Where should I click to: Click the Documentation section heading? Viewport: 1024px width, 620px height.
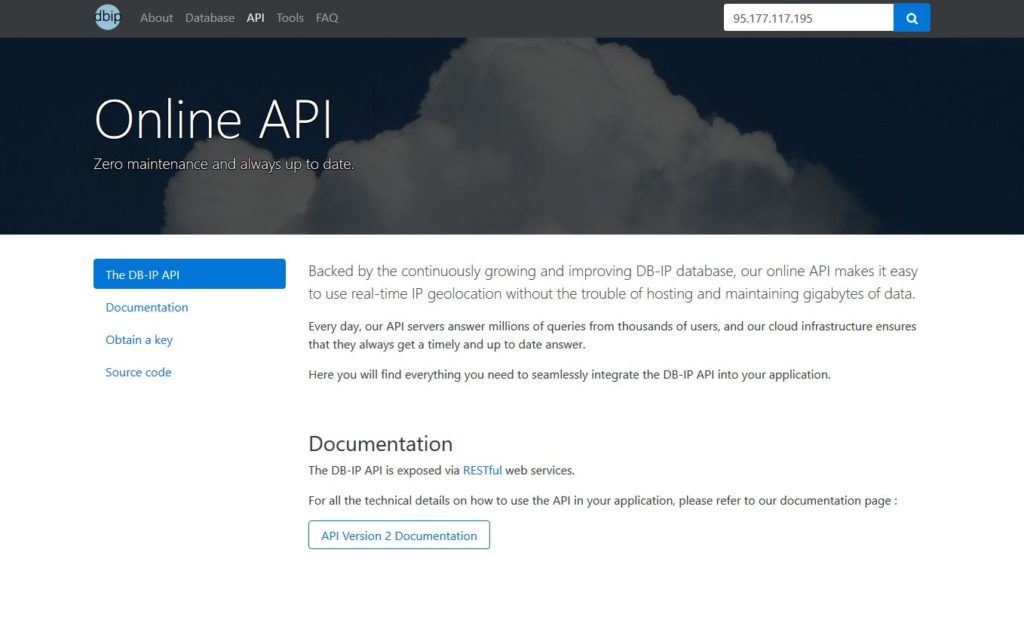tap(380, 444)
